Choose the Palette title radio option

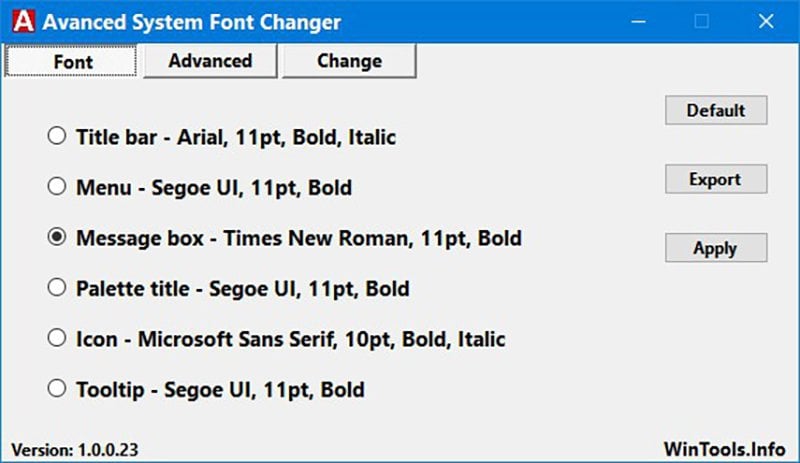coord(57,287)
